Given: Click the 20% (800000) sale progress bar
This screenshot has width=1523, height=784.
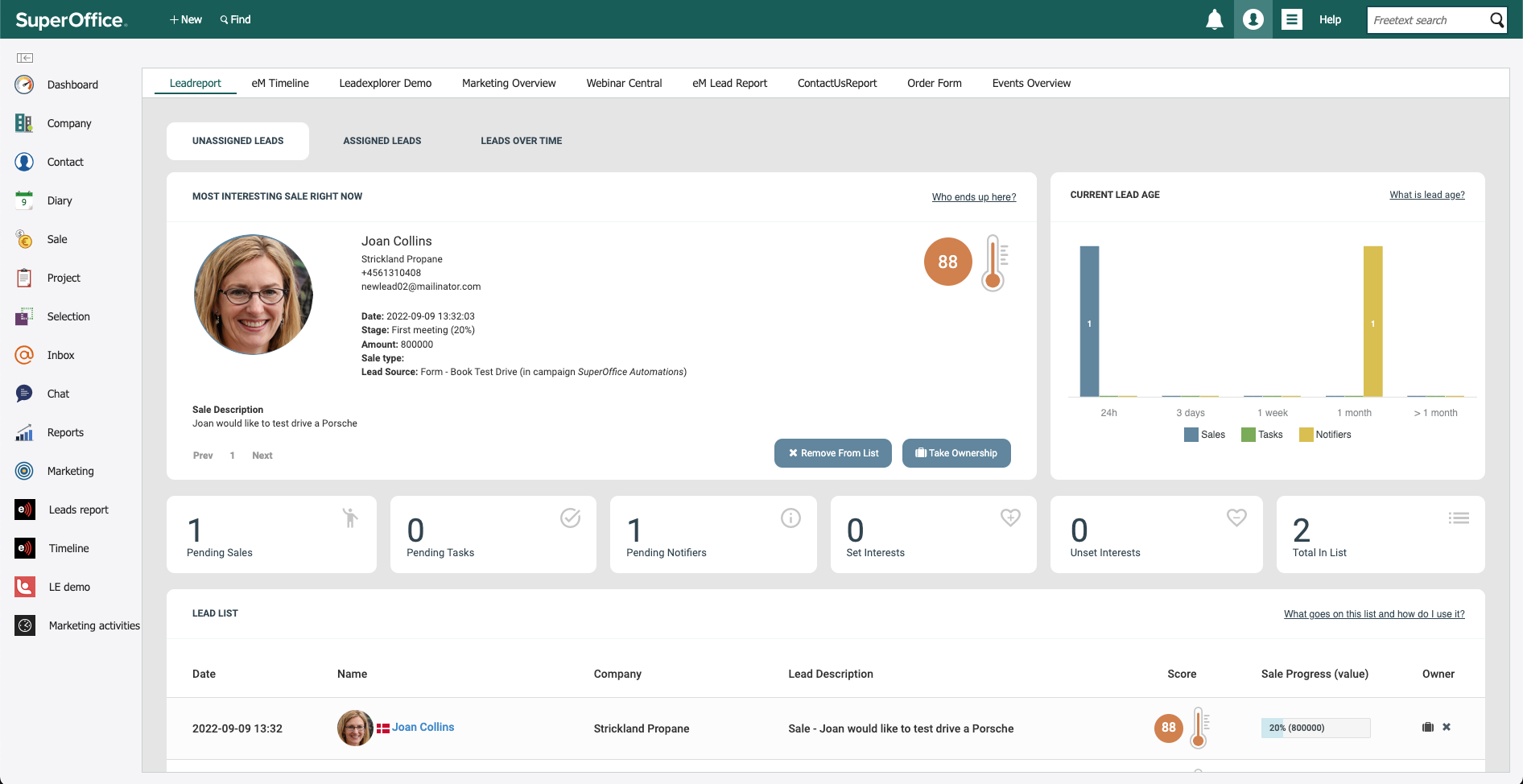Looking at the screenshot, I should pyautogui.click(x=1315, y=728).
